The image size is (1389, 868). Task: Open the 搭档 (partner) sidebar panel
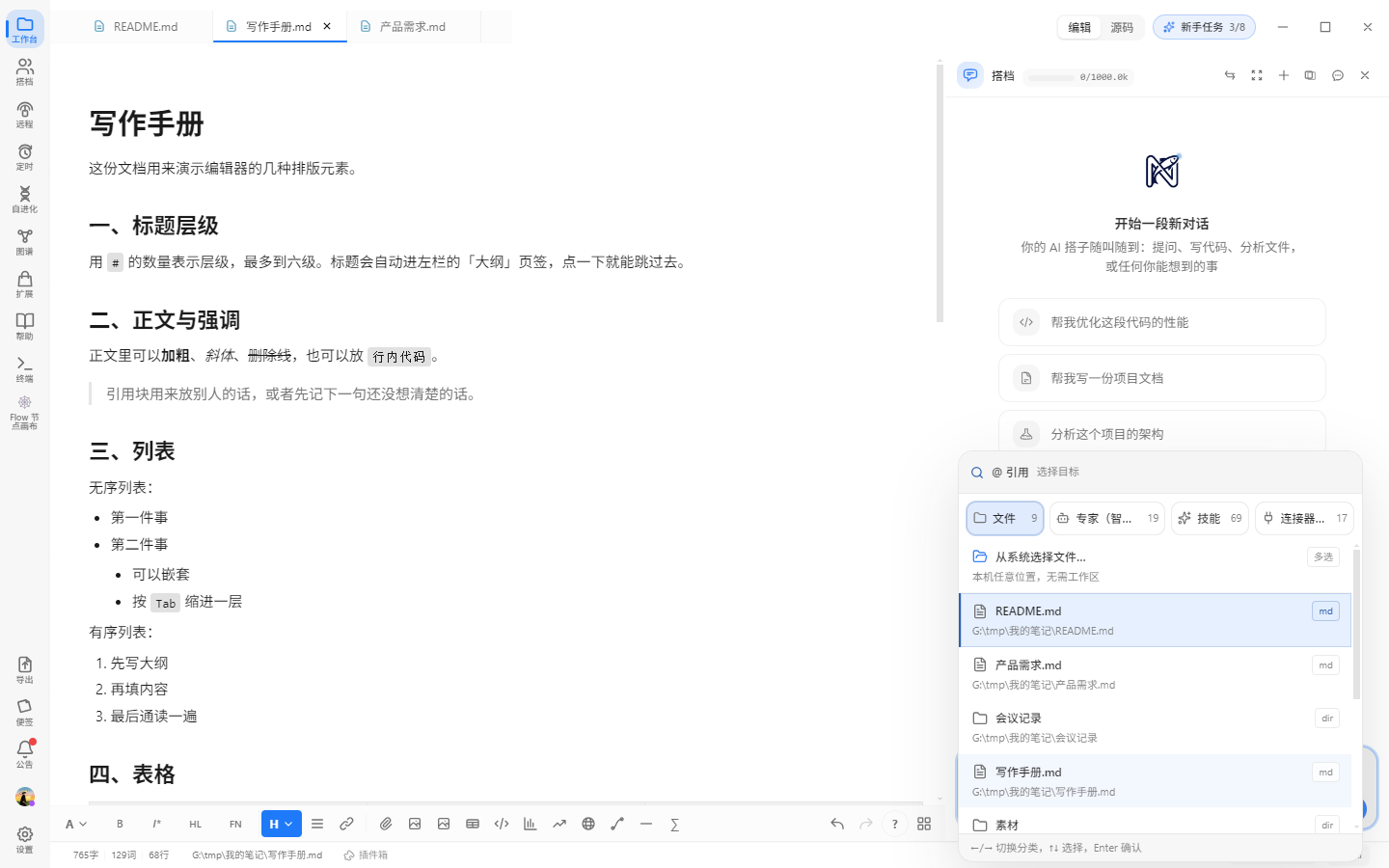(x=25, y=71)
